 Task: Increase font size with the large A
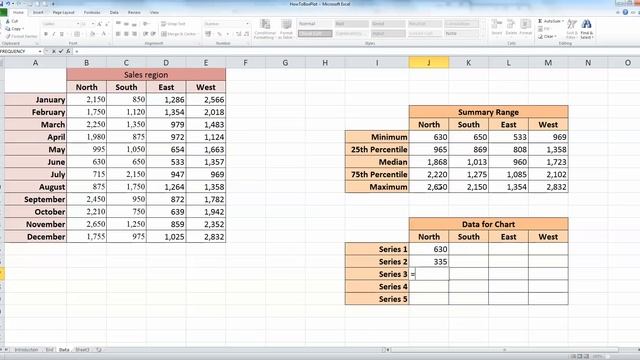click(x=99, y=24)
